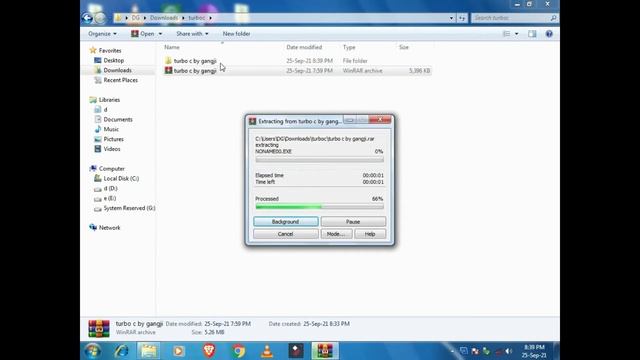640x360 pixels.
Task: Expand the Open button dropdown arrow
Action: [x=160, y=34]
